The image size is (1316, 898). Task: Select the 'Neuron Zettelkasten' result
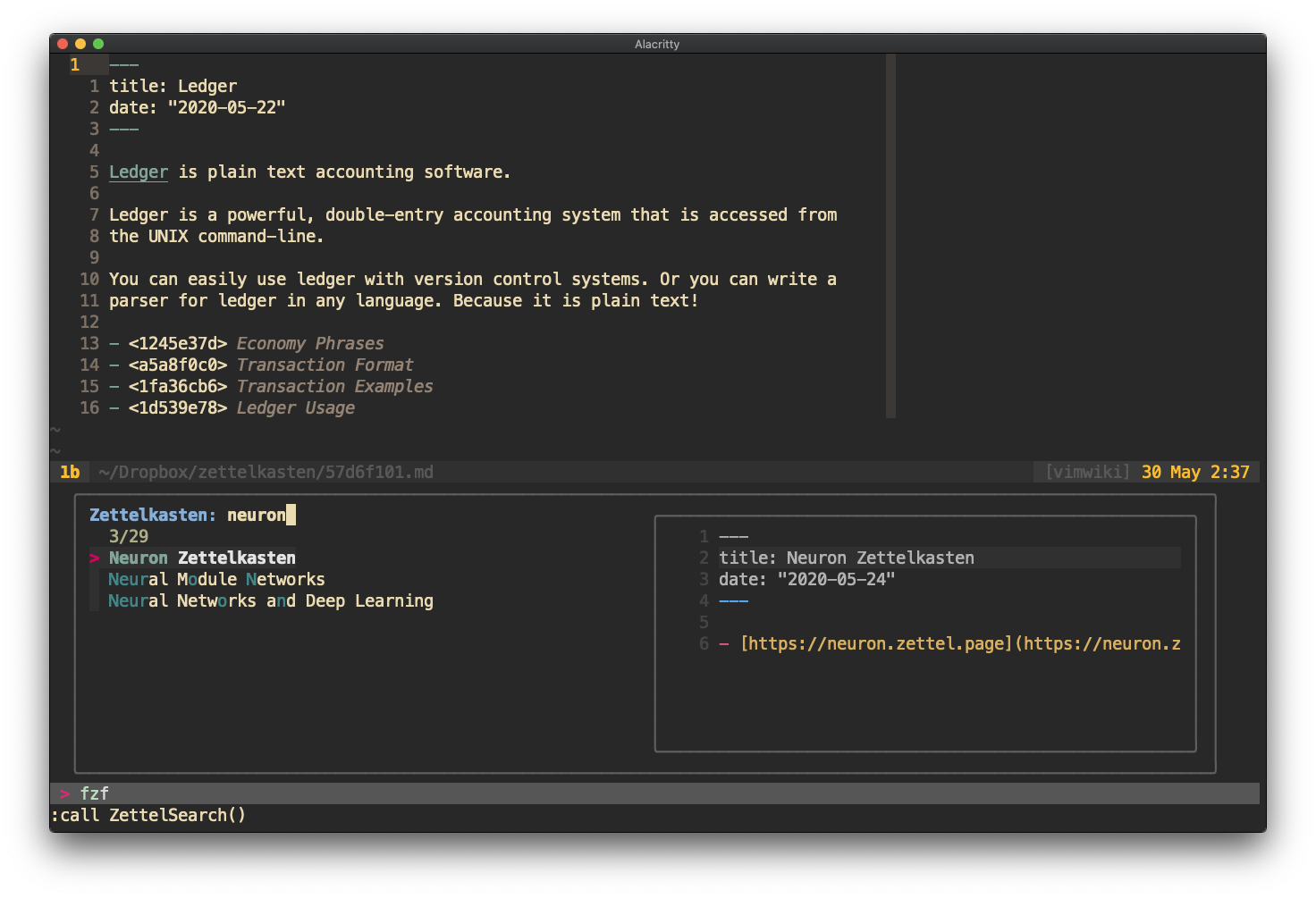tap(202, 558)
